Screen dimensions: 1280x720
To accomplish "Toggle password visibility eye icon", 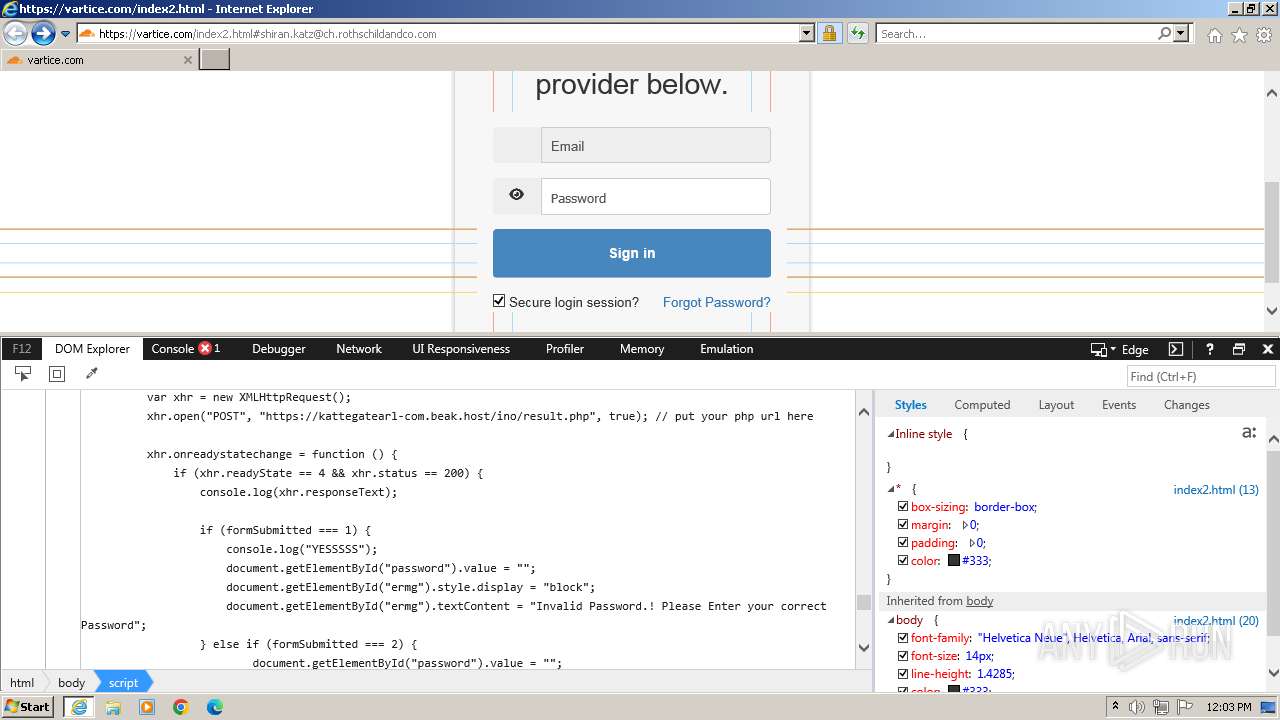I will coord(516,195).
